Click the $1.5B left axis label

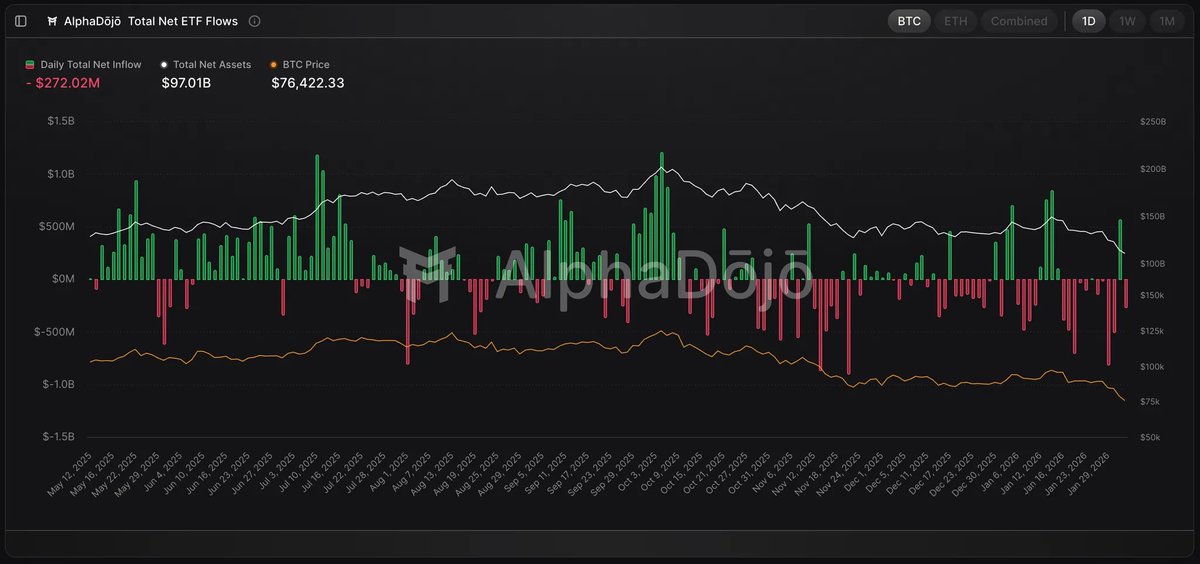(x=62, y=121)
